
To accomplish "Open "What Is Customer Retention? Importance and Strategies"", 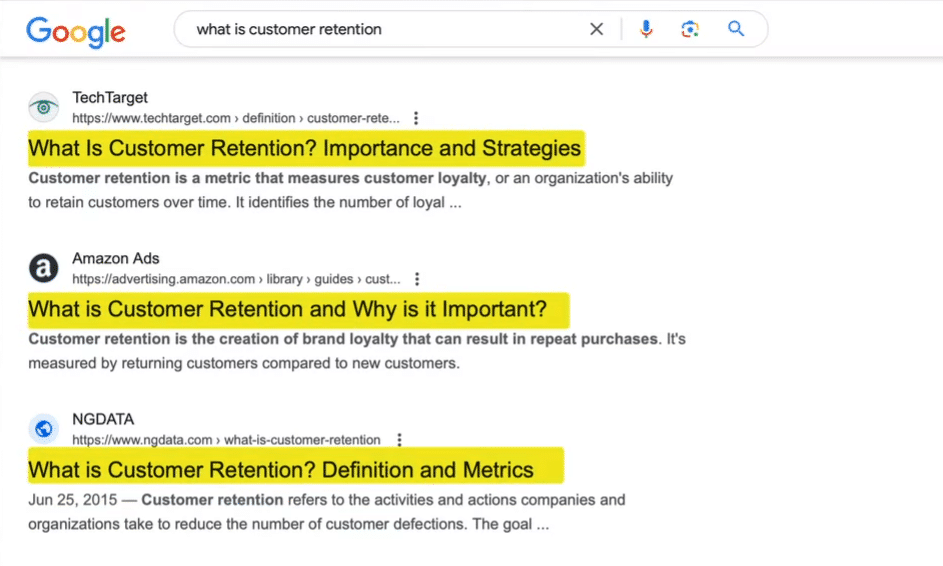I will tap(304, 149).
